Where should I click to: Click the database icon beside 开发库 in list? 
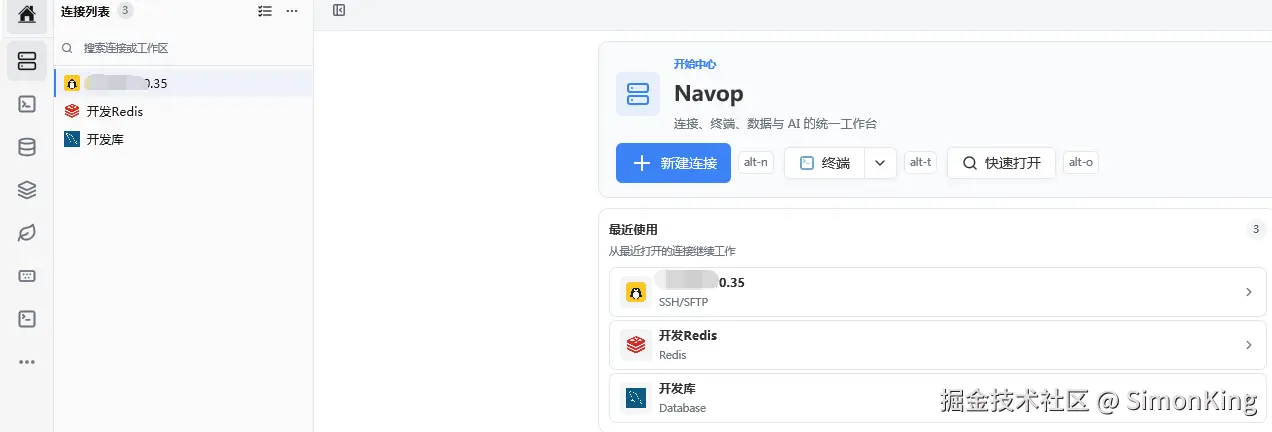pyautogui.click(x=72, y=139)
